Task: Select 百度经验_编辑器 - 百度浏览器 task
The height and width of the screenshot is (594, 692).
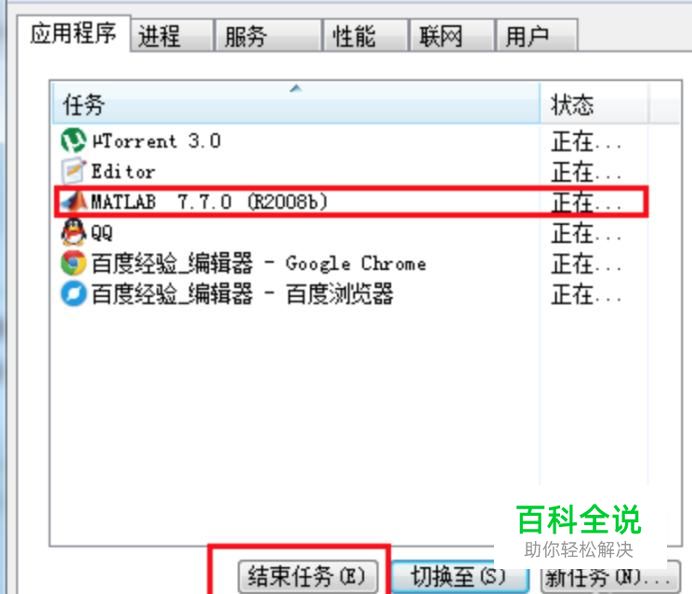Action: pyautogui.click(x=242, y=294)
